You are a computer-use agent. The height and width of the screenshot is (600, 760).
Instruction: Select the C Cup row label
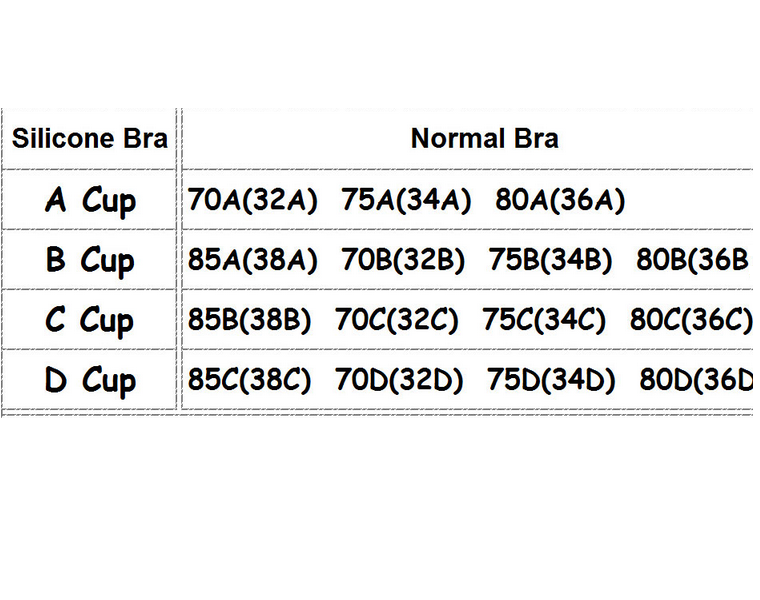click(x=89, y=320)
